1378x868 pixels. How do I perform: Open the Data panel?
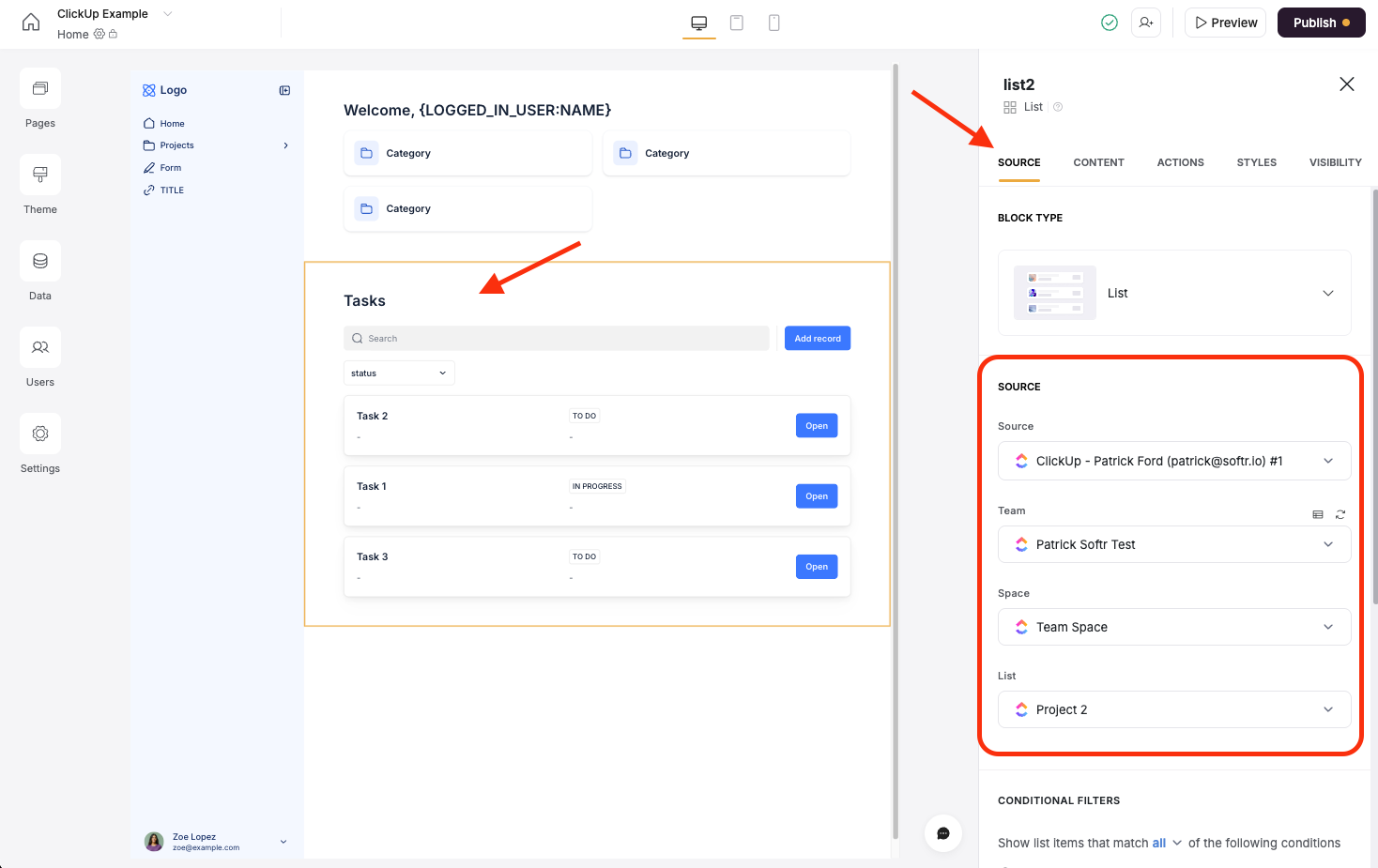tap(39, 270)
